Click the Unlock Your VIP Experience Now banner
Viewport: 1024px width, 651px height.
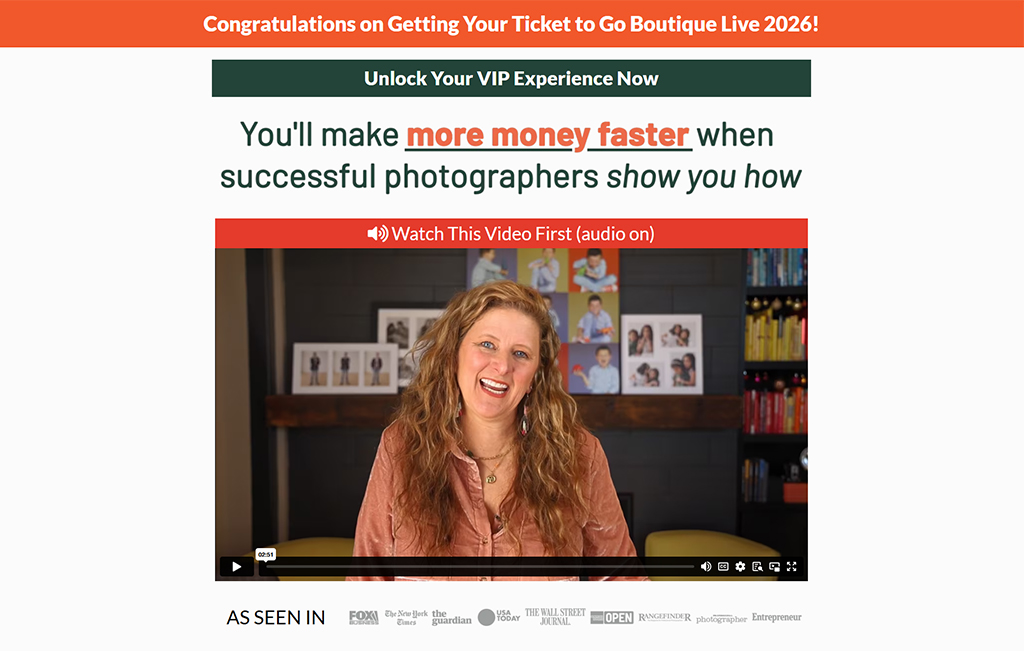coord(511,78)
